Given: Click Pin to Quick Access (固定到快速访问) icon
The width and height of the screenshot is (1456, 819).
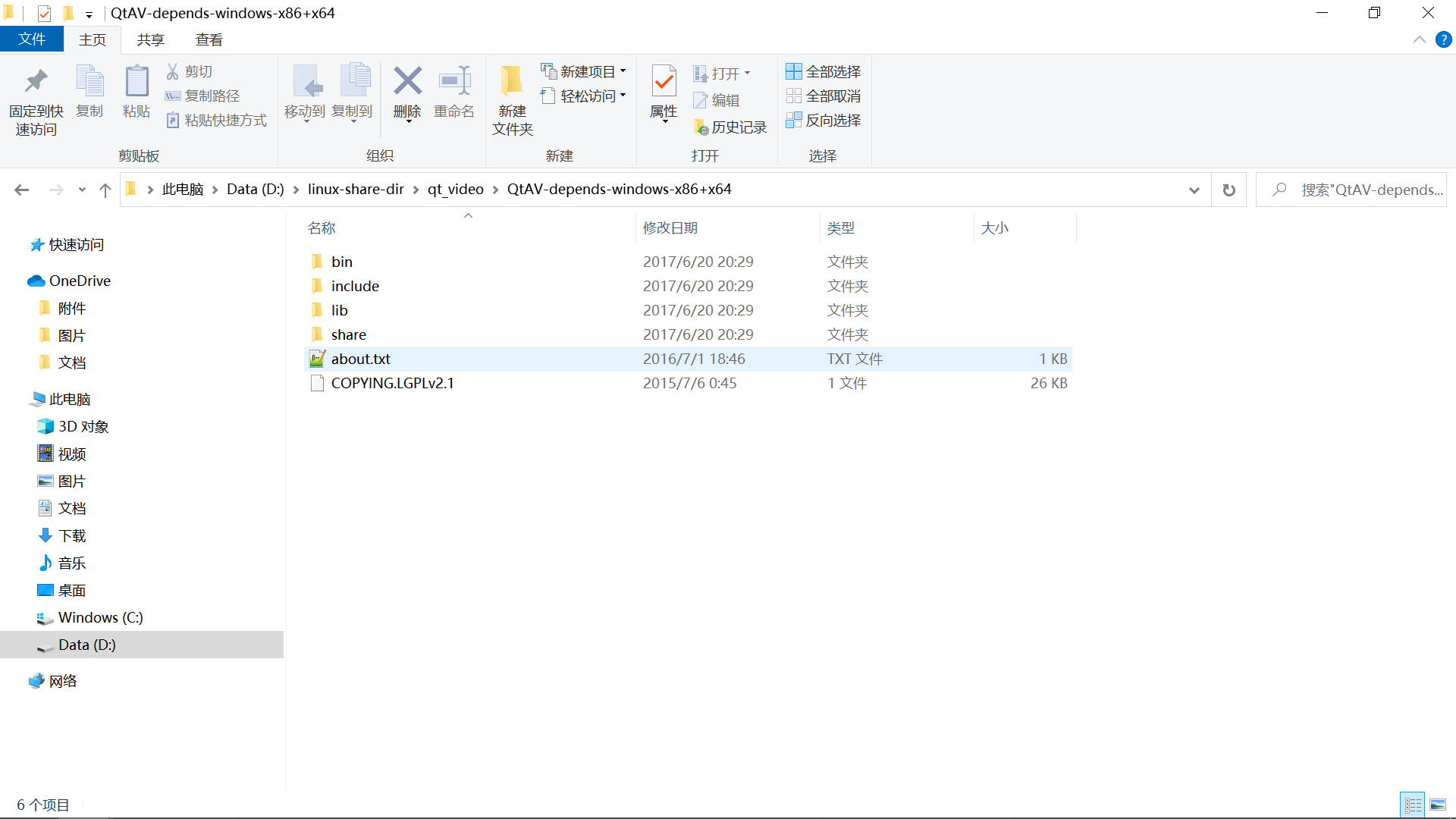Looking at the screenshot, I should tap(36, 82).
